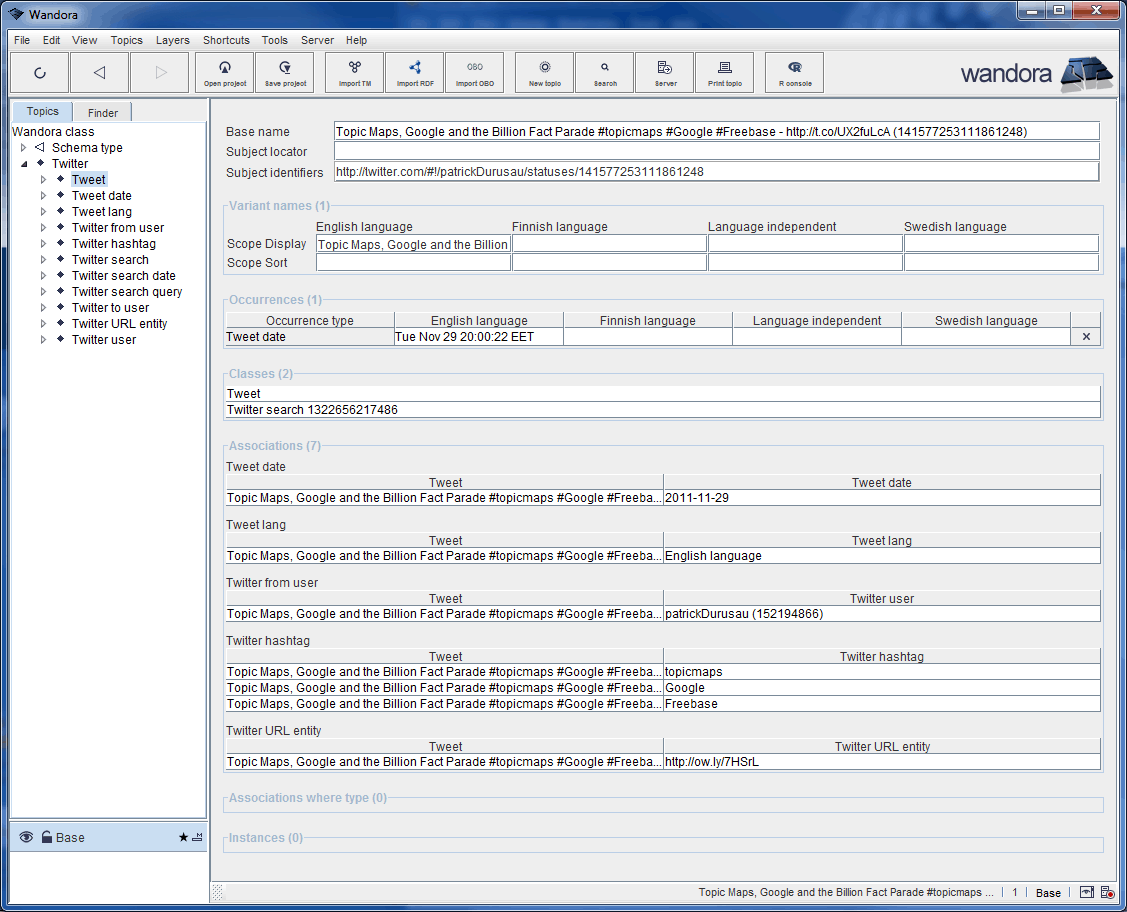
Task: Open the Server icon in the toolbar
Action: [x=664, y=72]
